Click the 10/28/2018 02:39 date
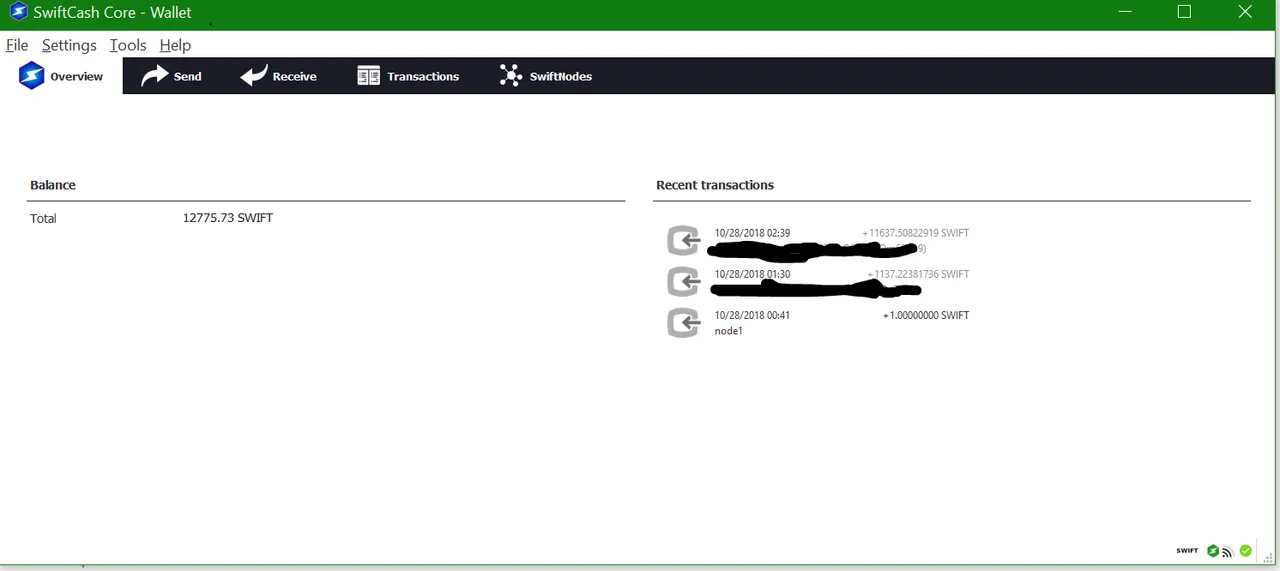The image size is (1280, 571). [752, 233]
